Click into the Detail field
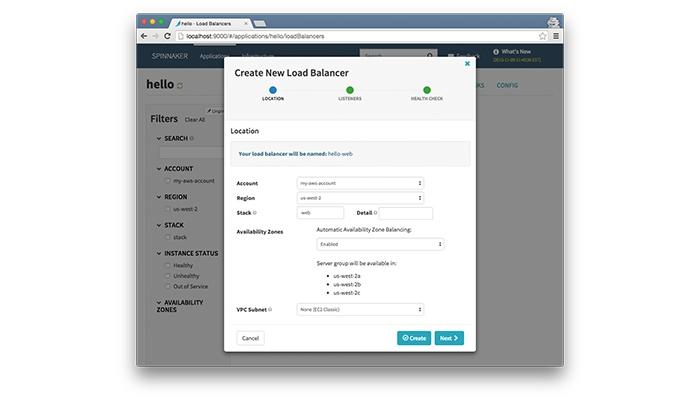 (405, 213)
